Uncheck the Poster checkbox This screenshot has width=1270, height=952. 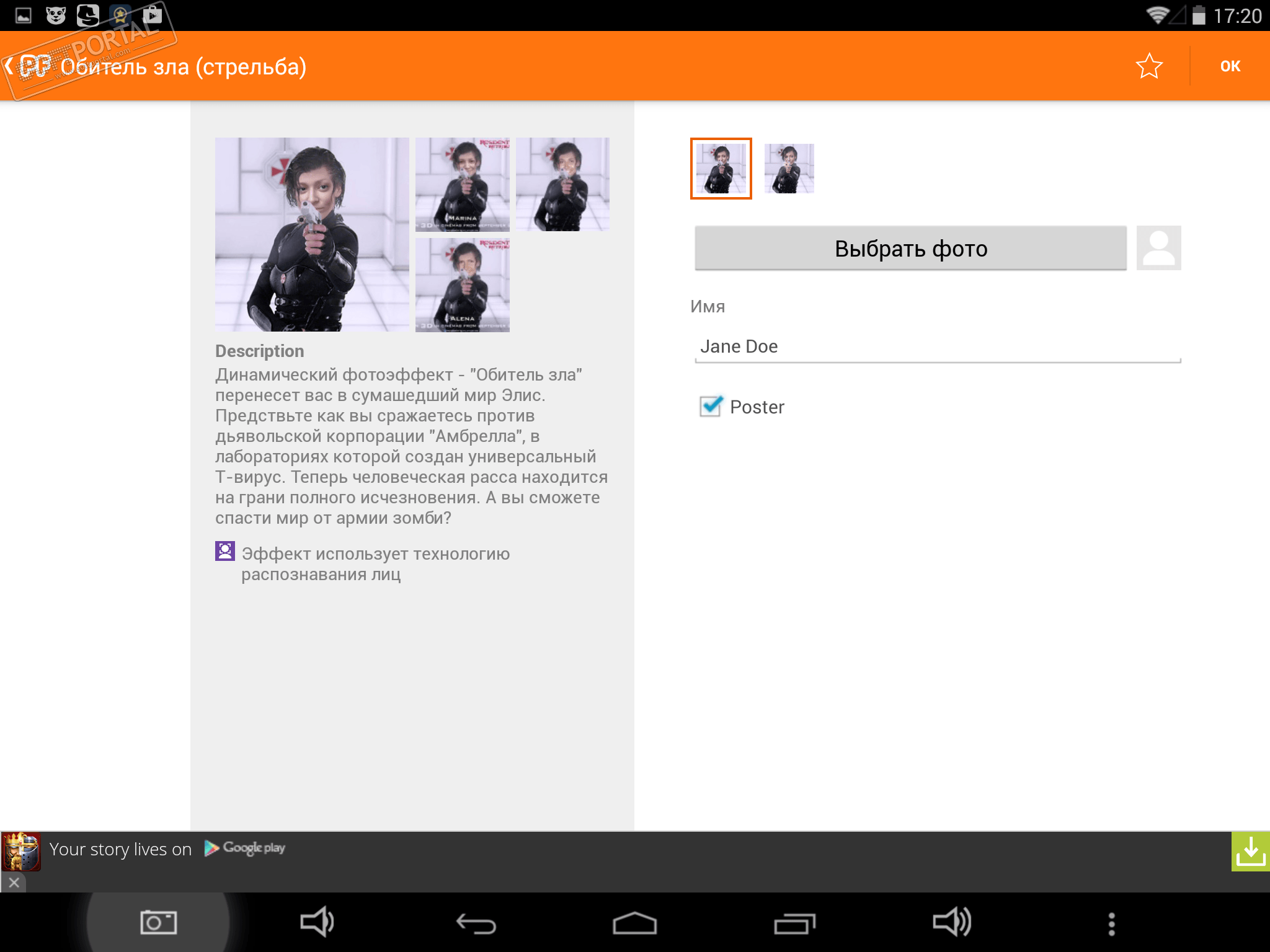[711, 407]
